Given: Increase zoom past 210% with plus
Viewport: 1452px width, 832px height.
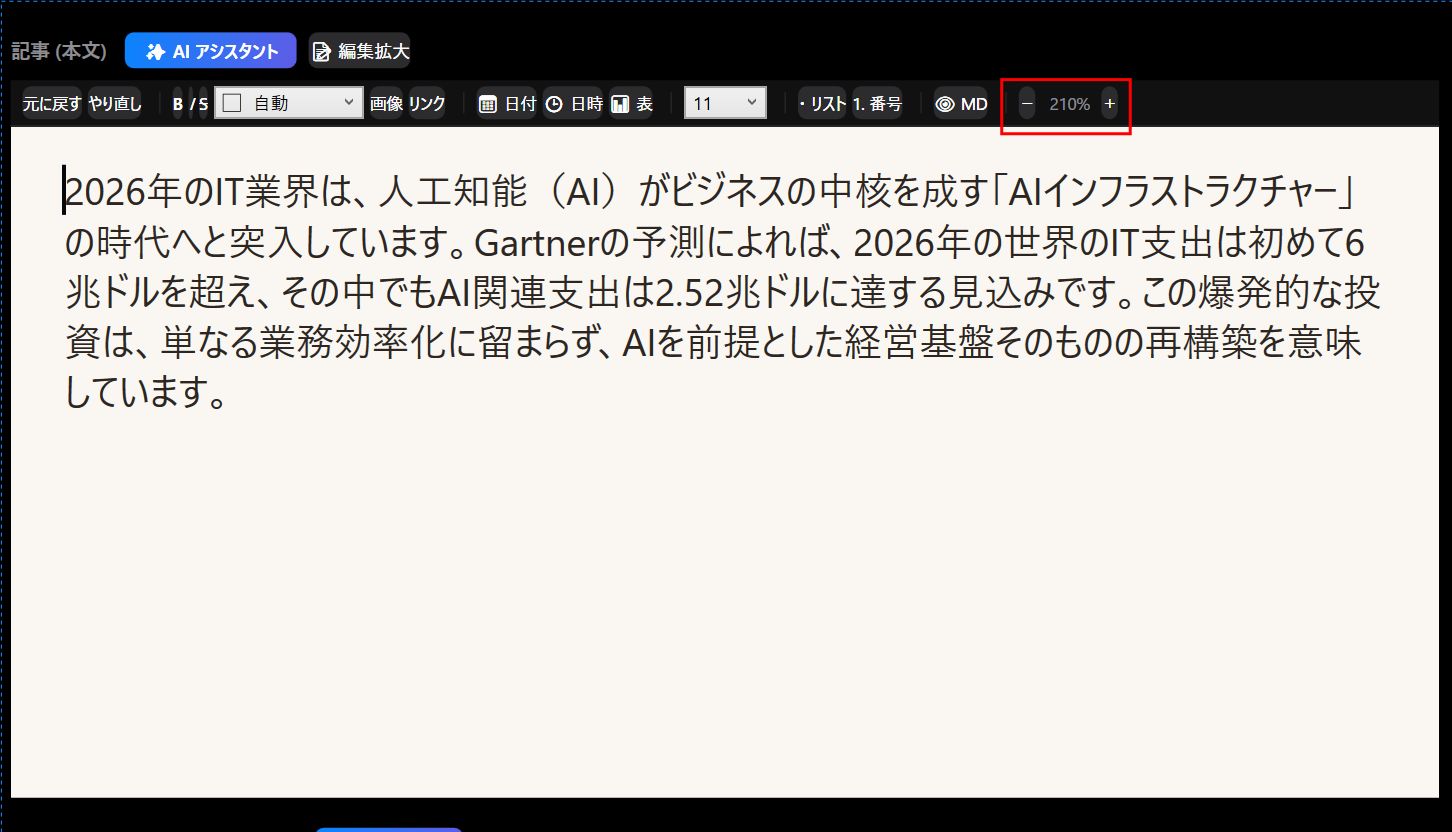Looking at the screenshot, I should pos(1109,102).
